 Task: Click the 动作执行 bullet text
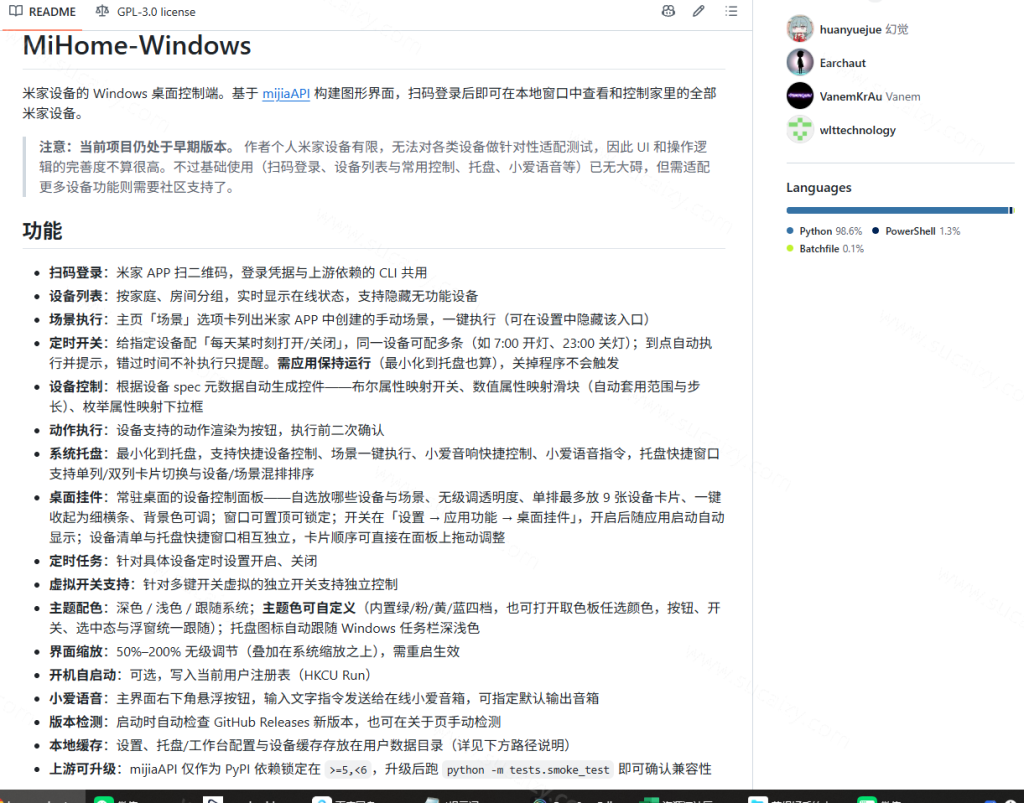coord(217,430)
